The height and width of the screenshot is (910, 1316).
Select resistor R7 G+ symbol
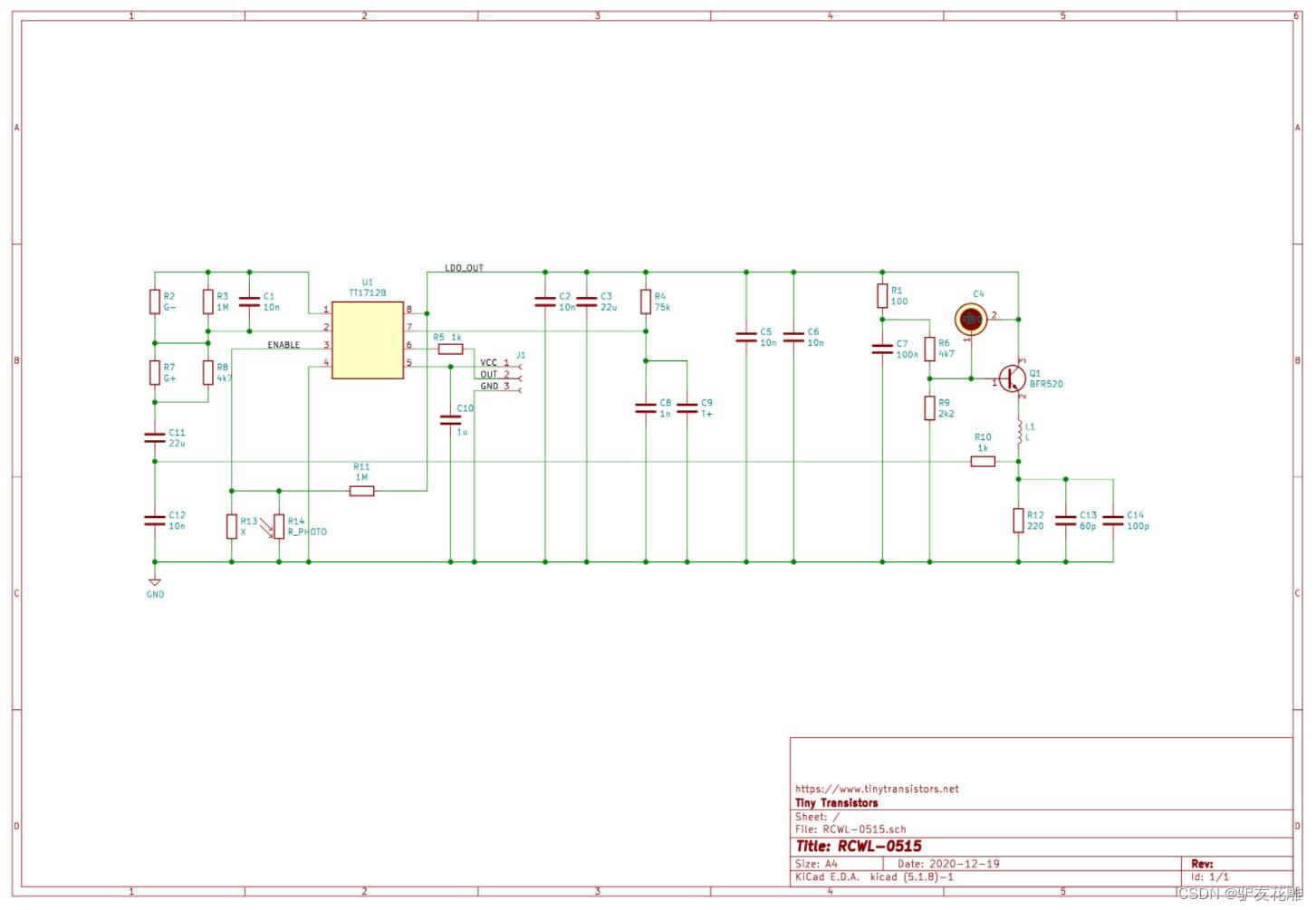155,372
